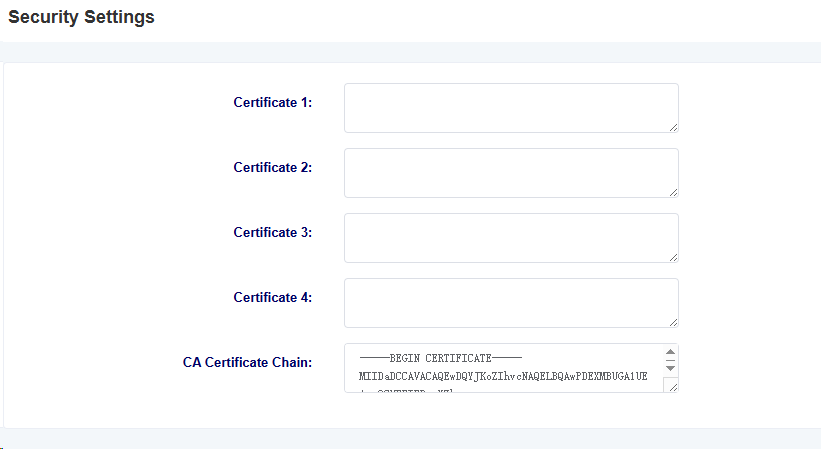Click the Certificate 1 resize grip
The width and height of the screenshot is (821, 449).
pos(673,127)
